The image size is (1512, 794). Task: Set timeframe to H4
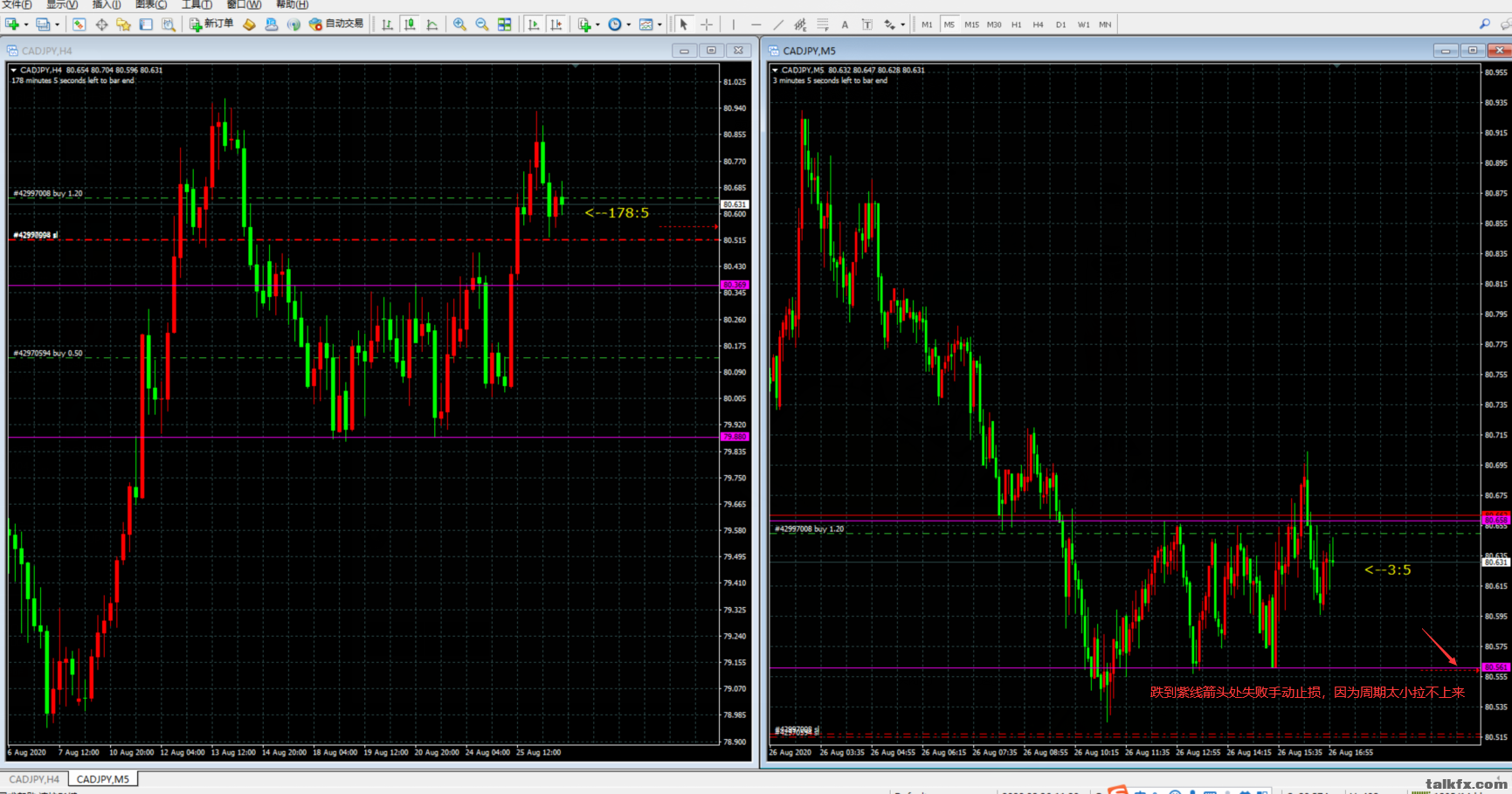[x=1038, y=24]
